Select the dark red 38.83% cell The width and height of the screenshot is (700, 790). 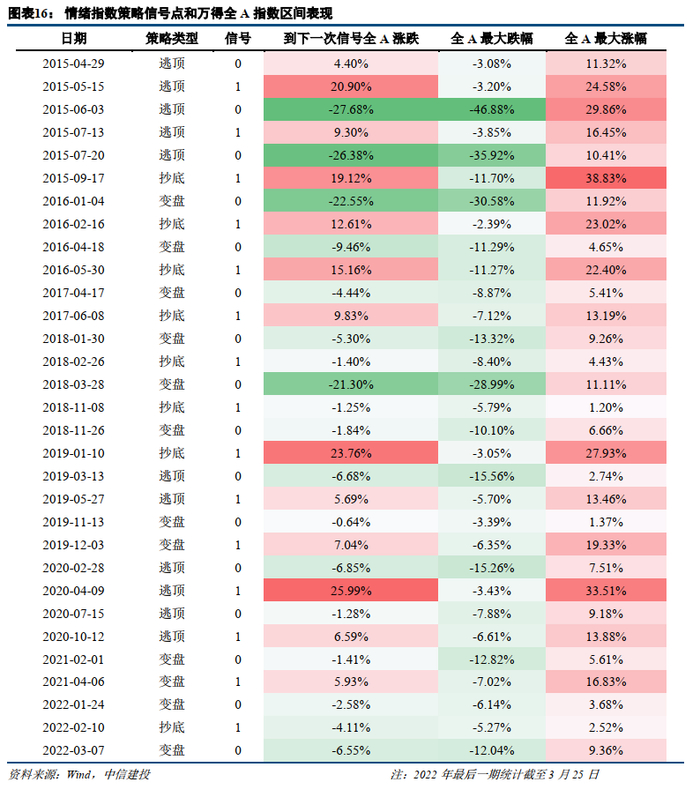coord(605,177)
